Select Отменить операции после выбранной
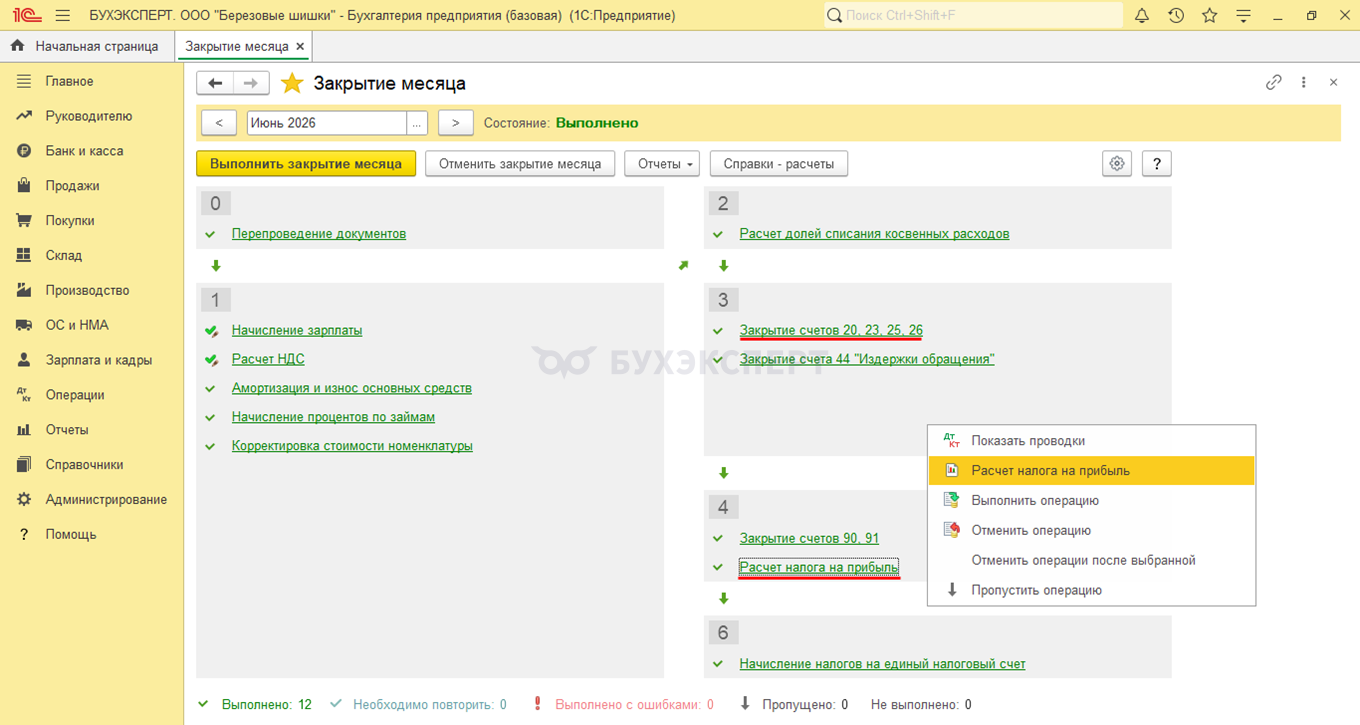 1091,561
